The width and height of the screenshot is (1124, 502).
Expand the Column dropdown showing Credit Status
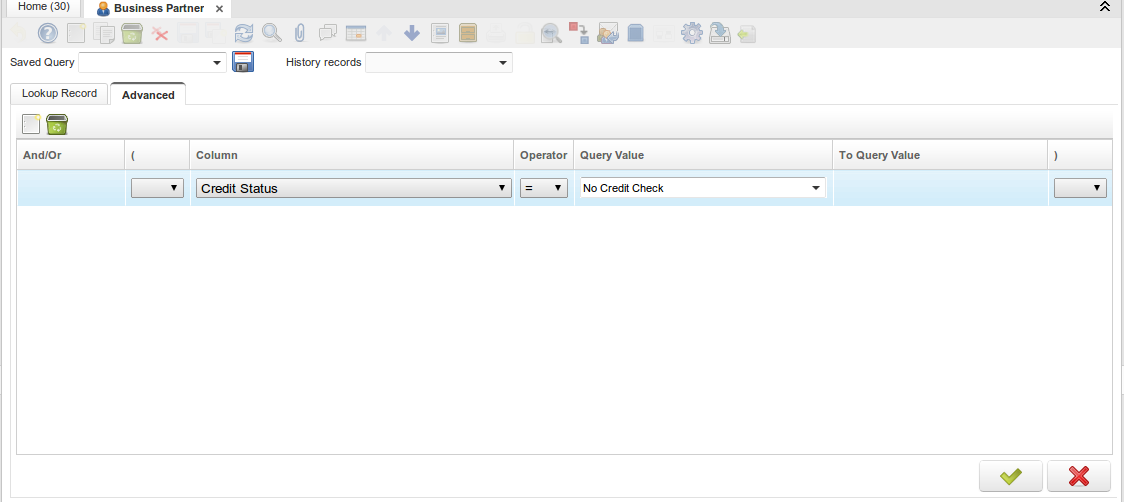[353, 188]
